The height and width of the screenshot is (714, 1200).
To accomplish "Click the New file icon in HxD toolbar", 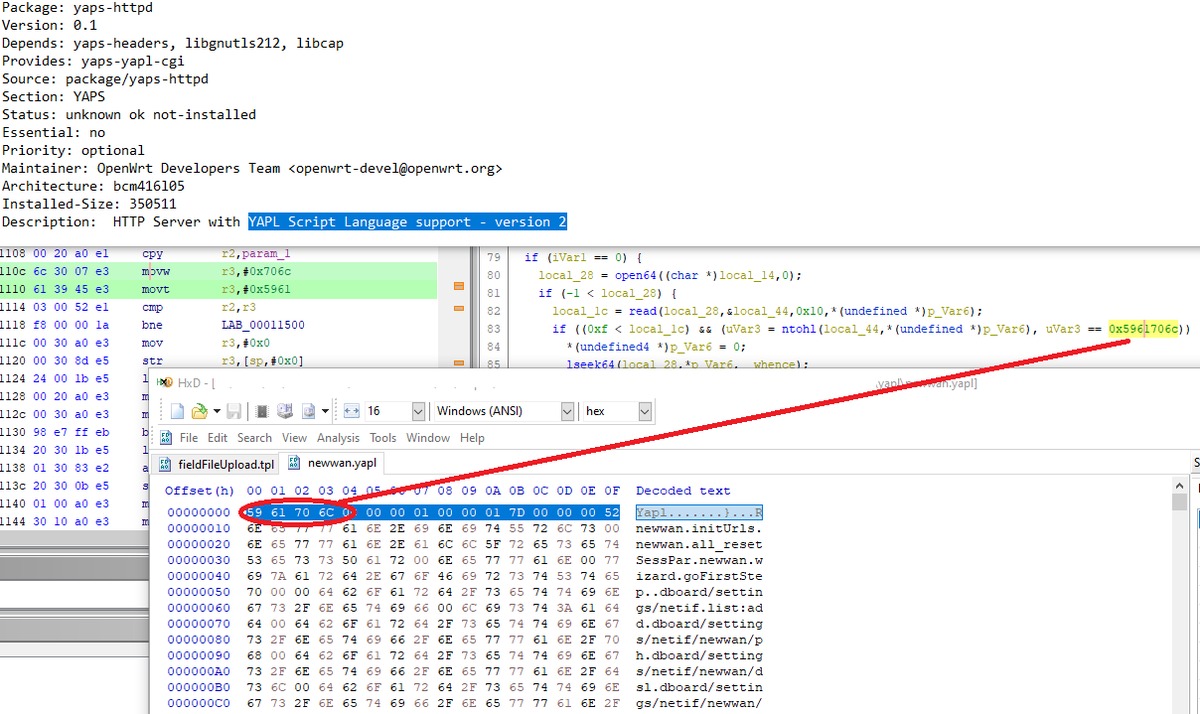I will pyautogui.click(x=178, y=411).
